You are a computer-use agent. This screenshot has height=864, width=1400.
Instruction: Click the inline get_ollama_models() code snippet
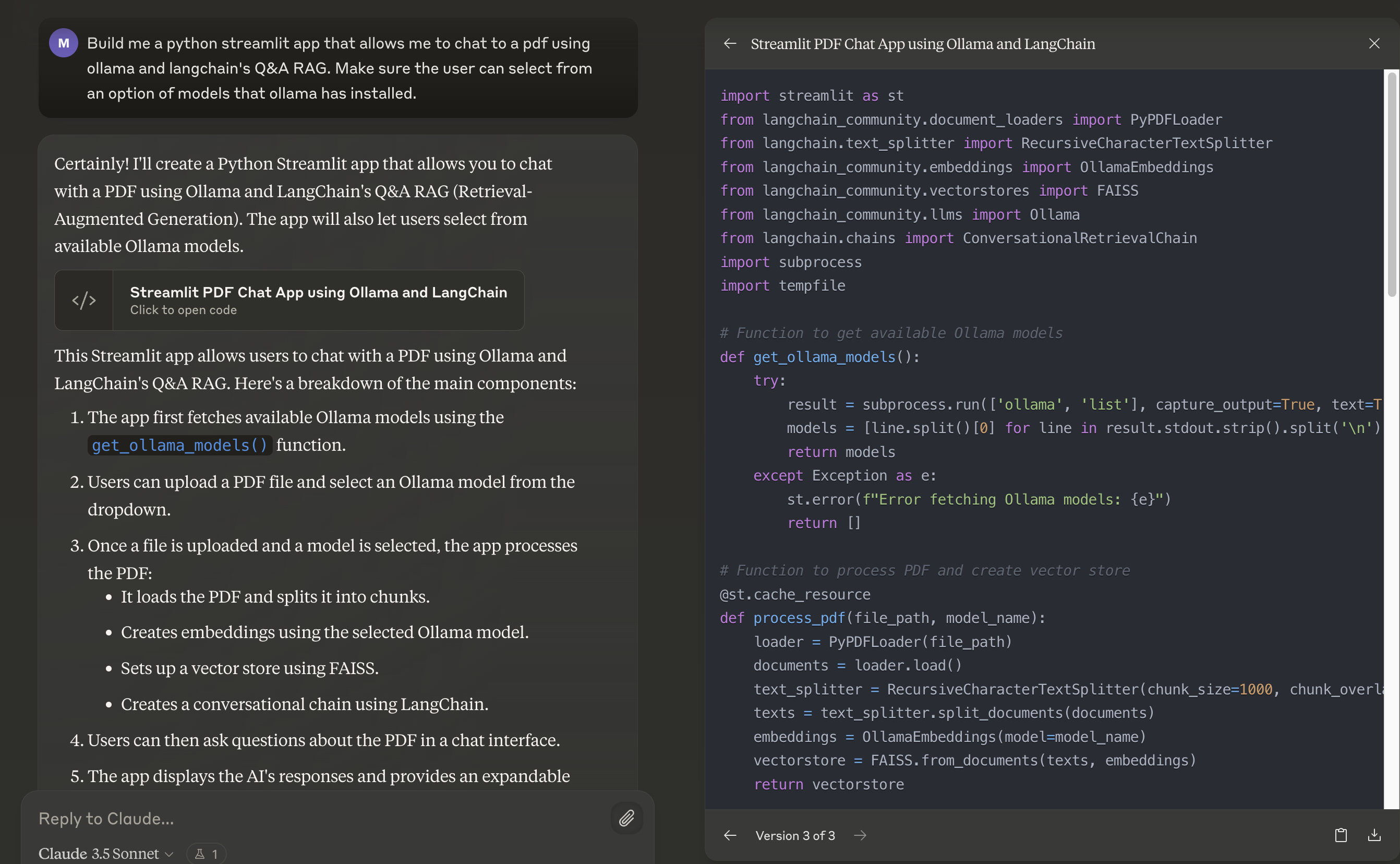(179, 445)
